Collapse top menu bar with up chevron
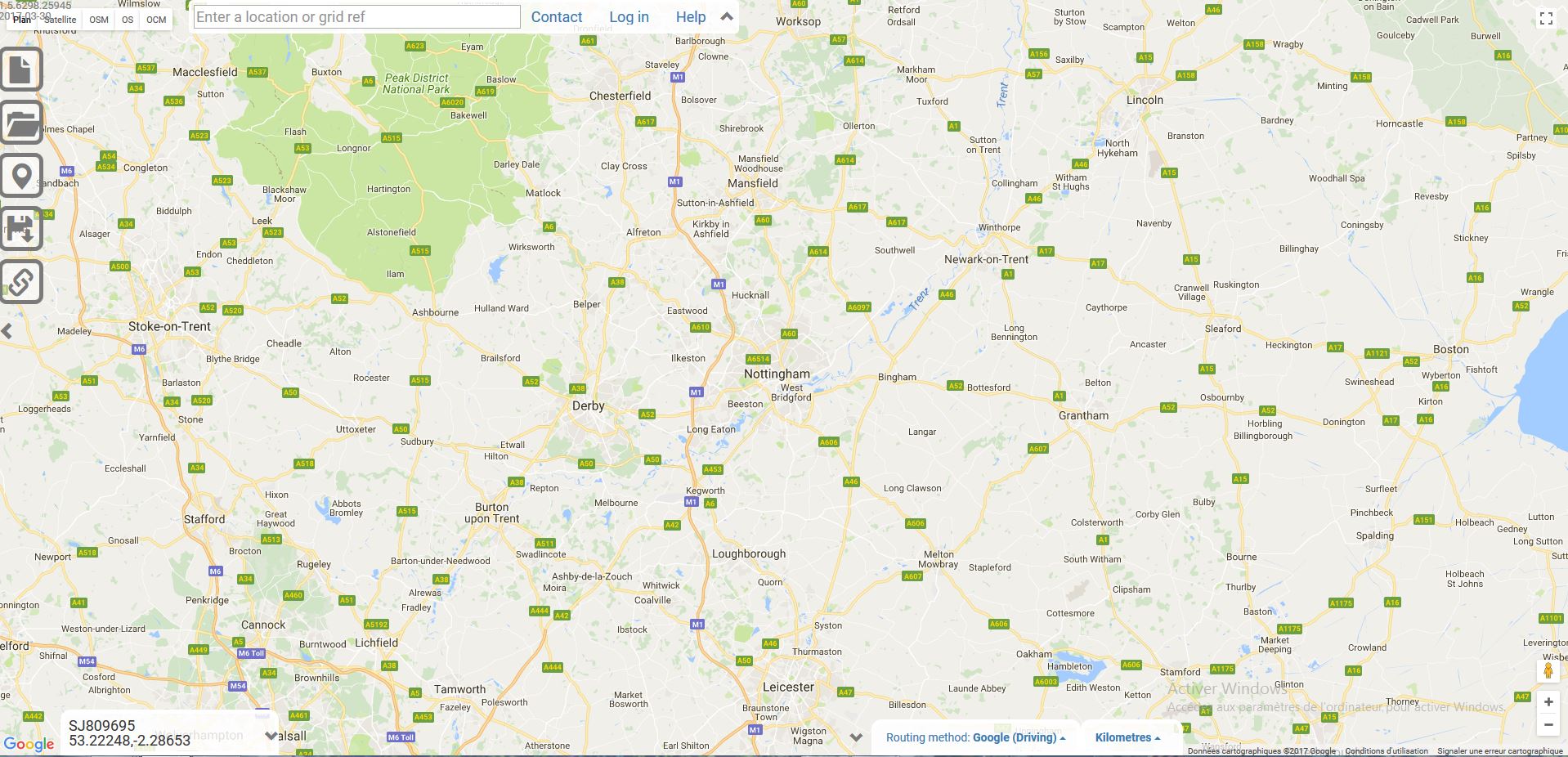 click(x=726, y=16)
